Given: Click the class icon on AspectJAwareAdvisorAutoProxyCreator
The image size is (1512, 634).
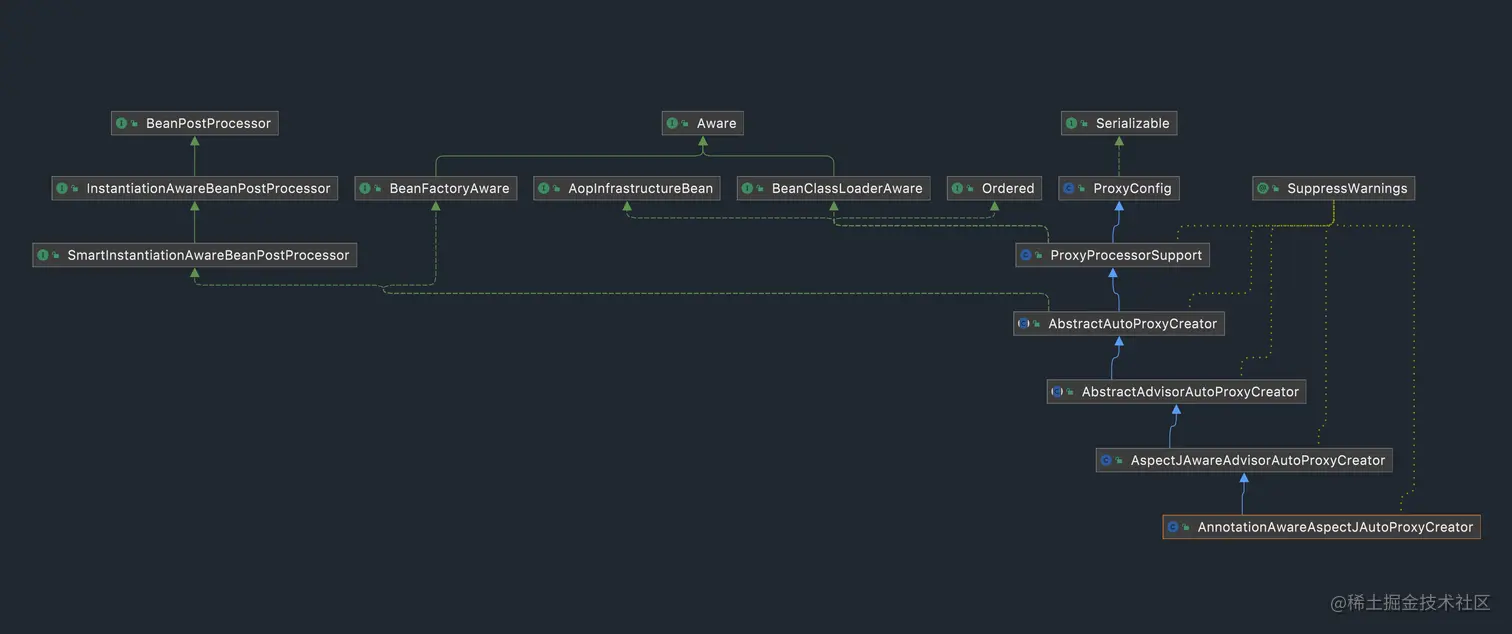Looking at the screenshot, I should pyautogui.click(x=1107, y=460).
